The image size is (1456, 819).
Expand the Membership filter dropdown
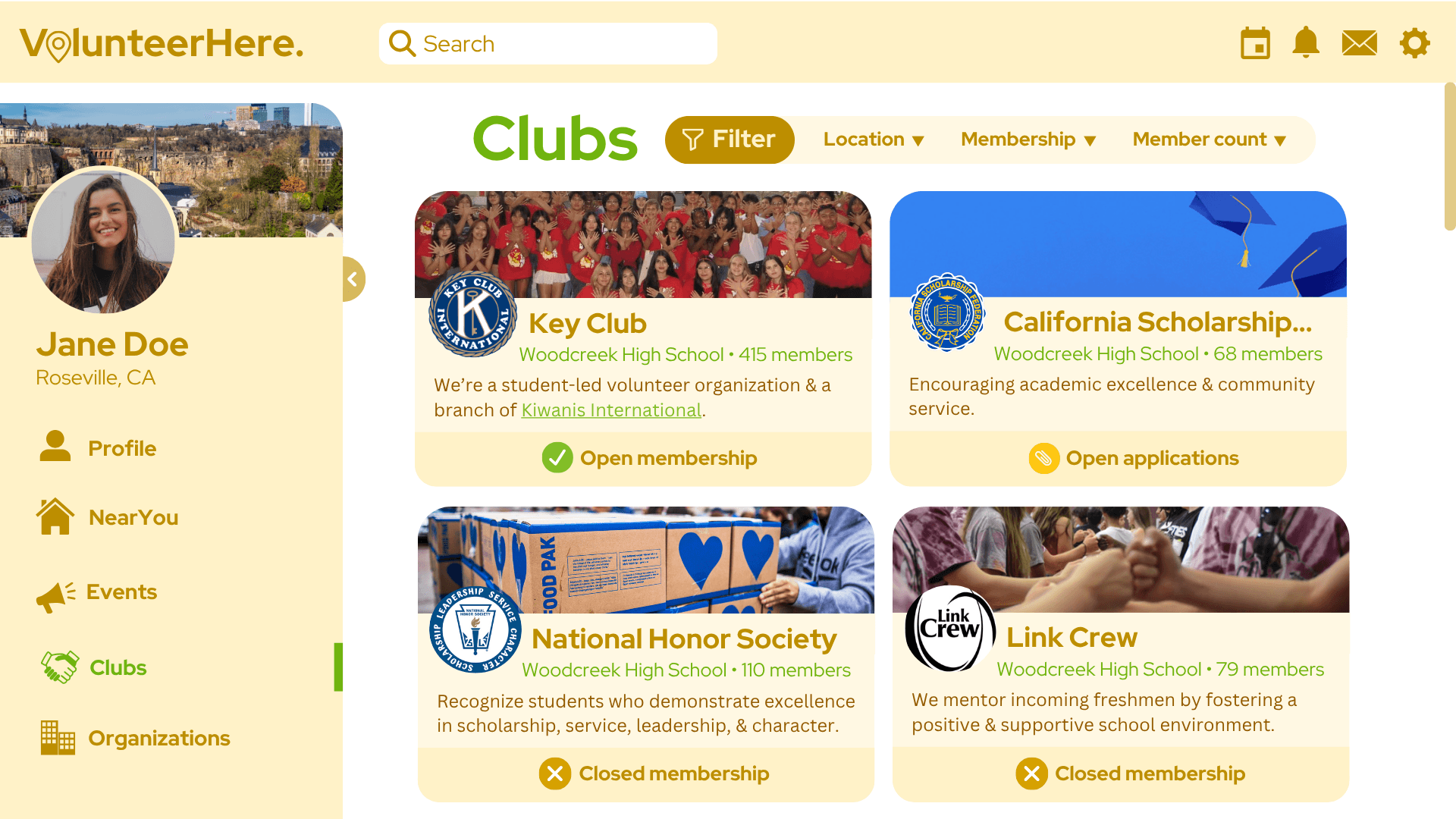[x=1028, y=140]
